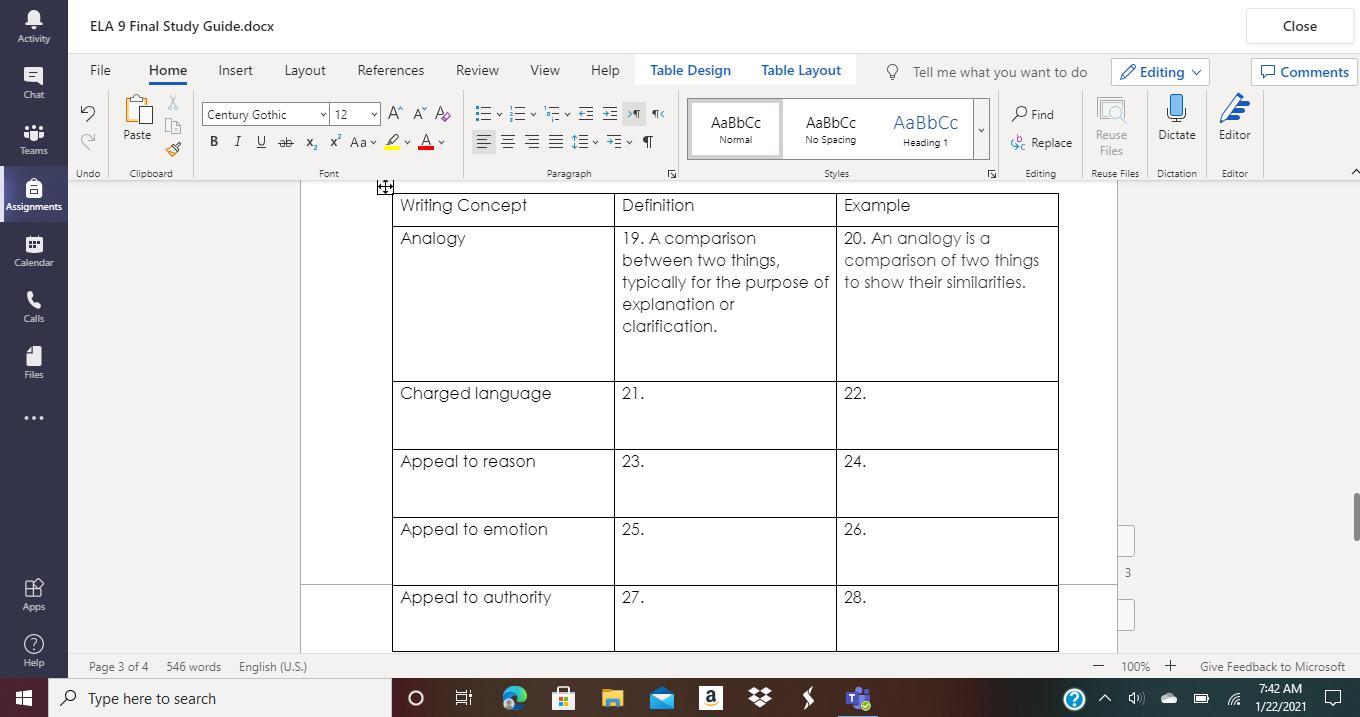Image resolution: width=1360 pixels, height=717 pixels.
Task: Toggle Bold formatting
Action: coord(213,142)
